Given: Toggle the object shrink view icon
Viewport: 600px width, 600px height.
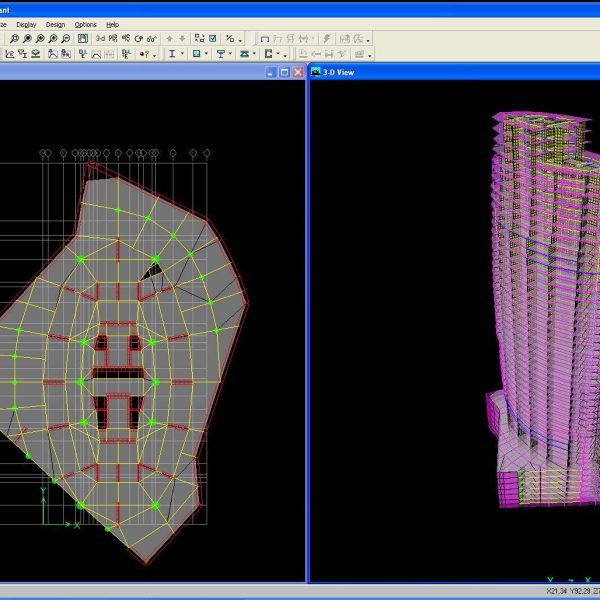Looking at the screenshot, I should point(199,38).
